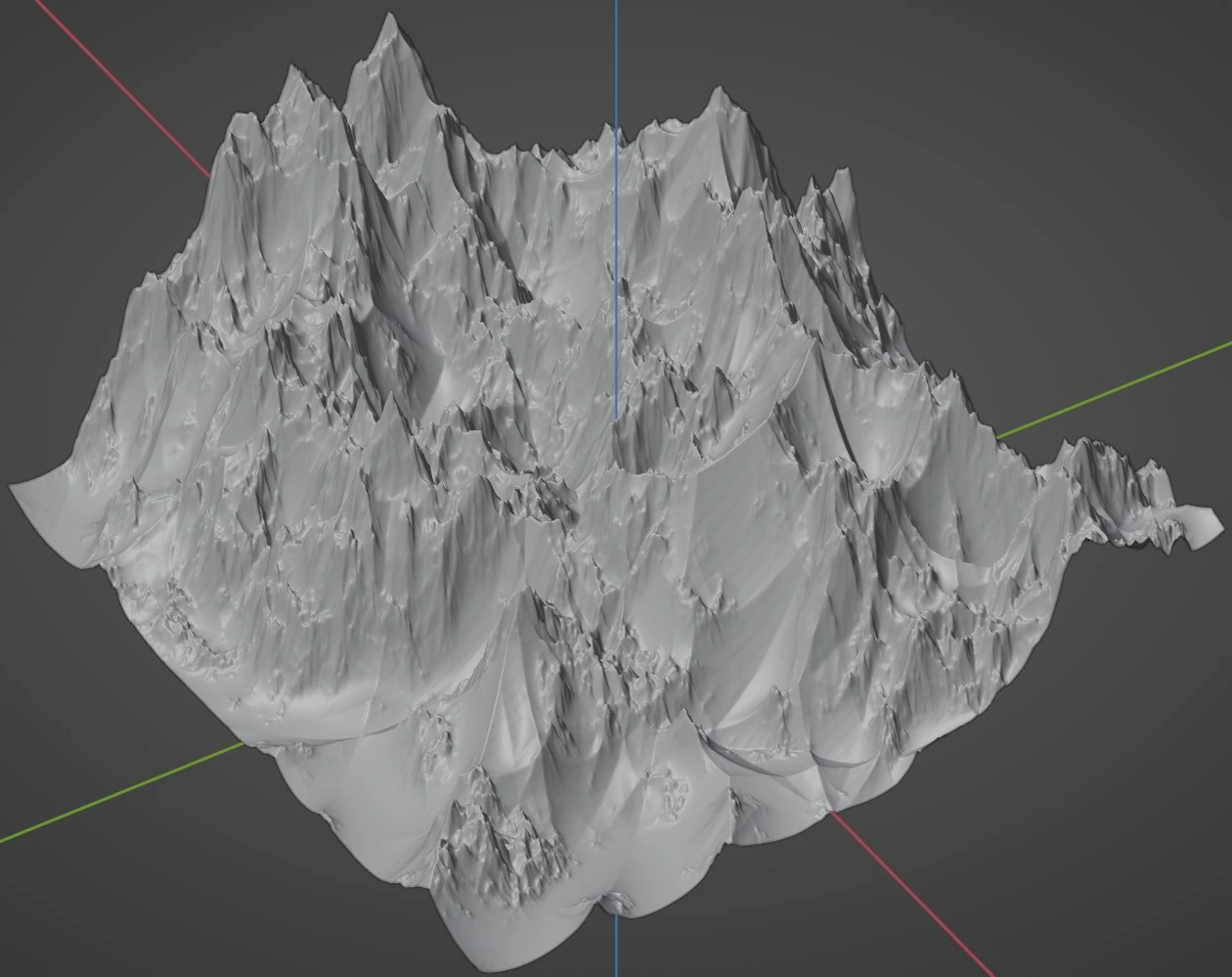Screen dimensions: 1232x977
Task: Click where green axis meets terrain's lower-left edge
Action: (244, 745)
